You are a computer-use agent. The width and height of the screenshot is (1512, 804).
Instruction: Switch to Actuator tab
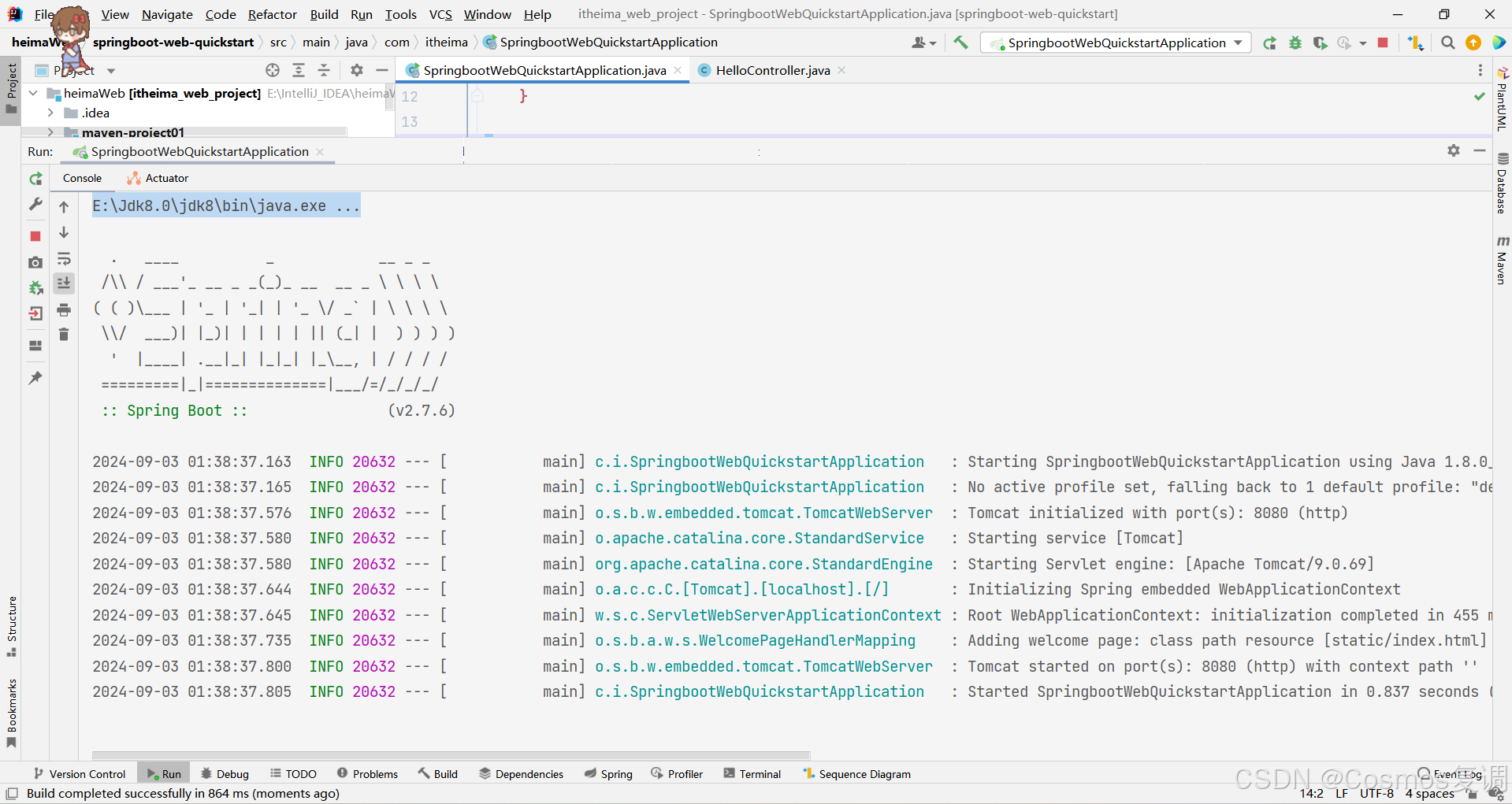tap(158, 178)
